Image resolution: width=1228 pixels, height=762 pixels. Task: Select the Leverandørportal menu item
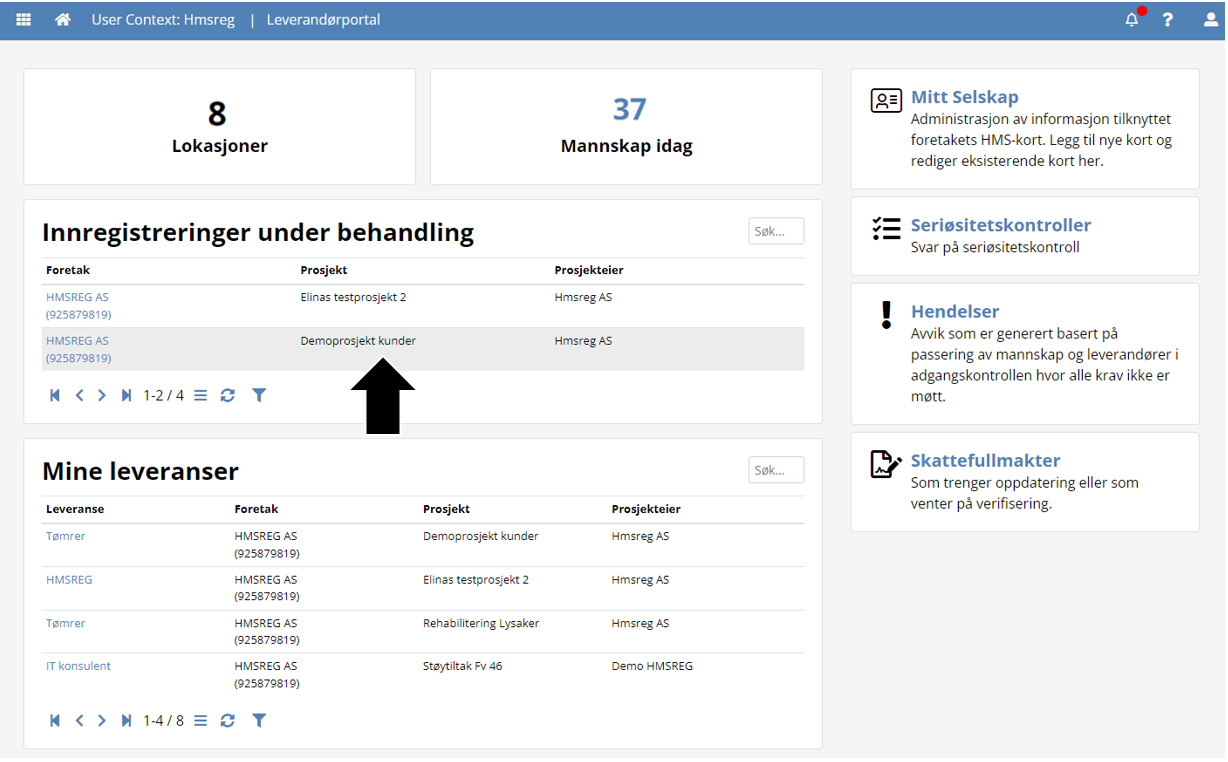[x=322, y=19]
